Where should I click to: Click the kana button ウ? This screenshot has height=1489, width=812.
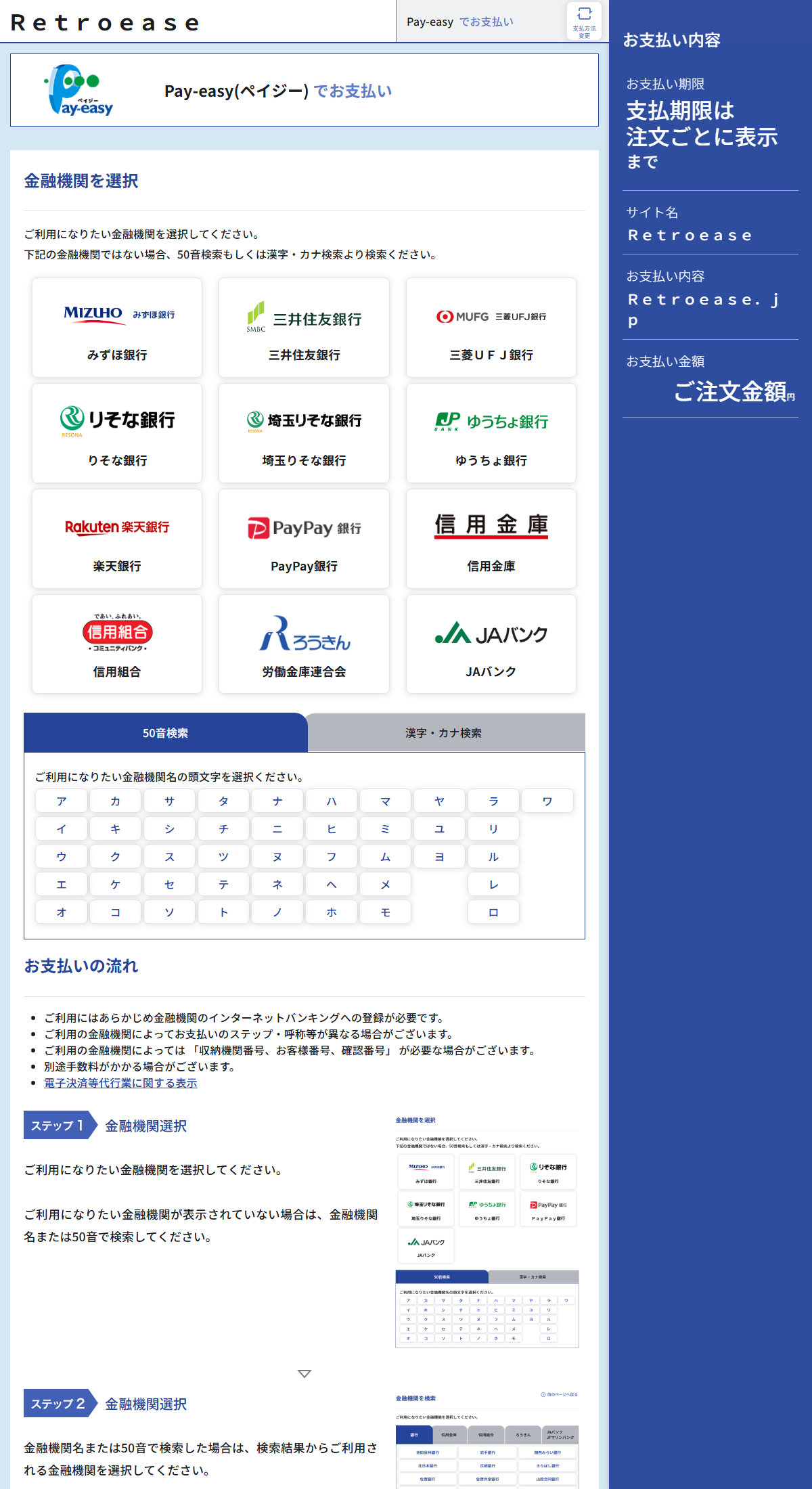(62, 856)
